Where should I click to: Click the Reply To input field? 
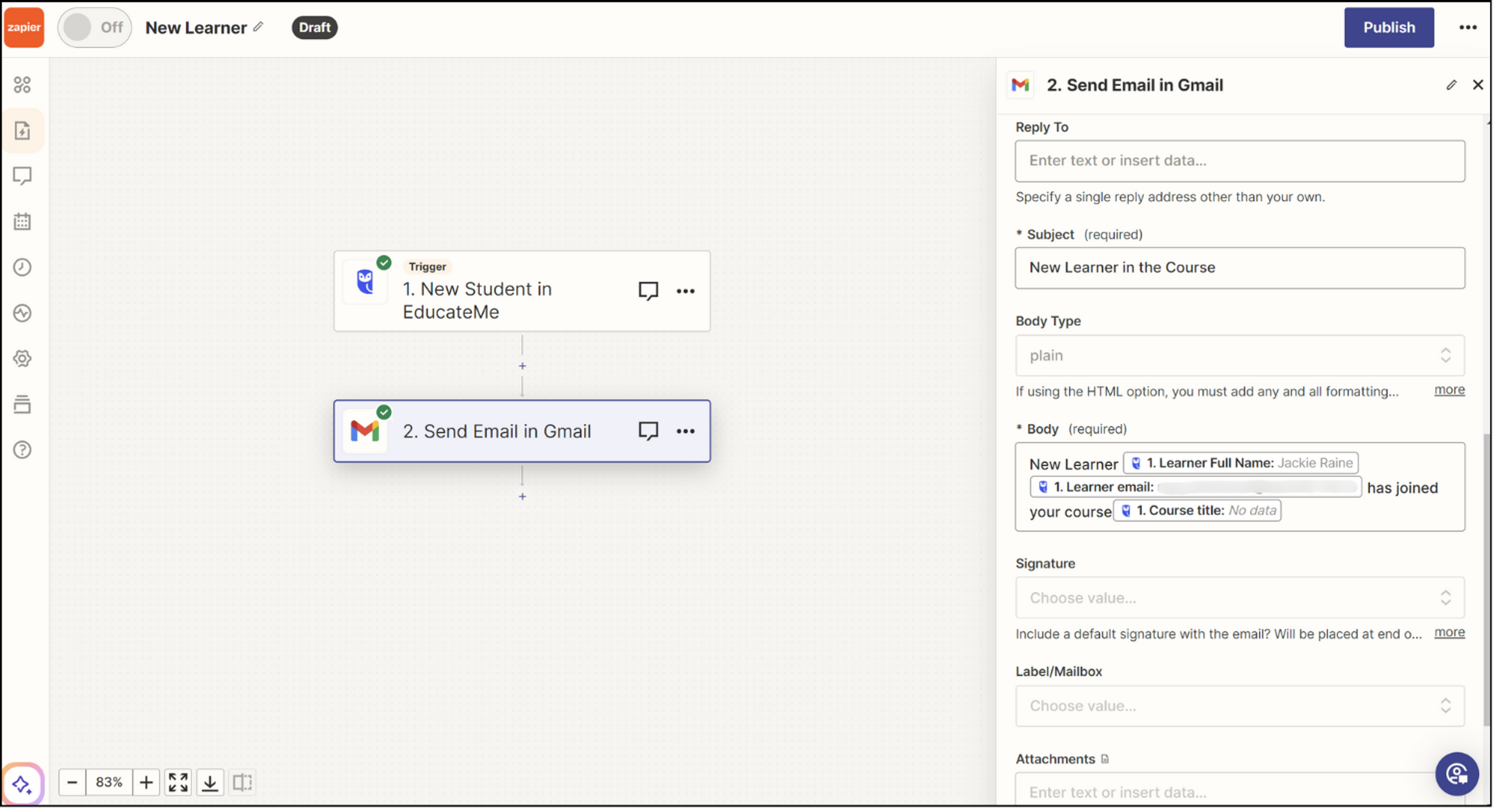click(1240, 161)
